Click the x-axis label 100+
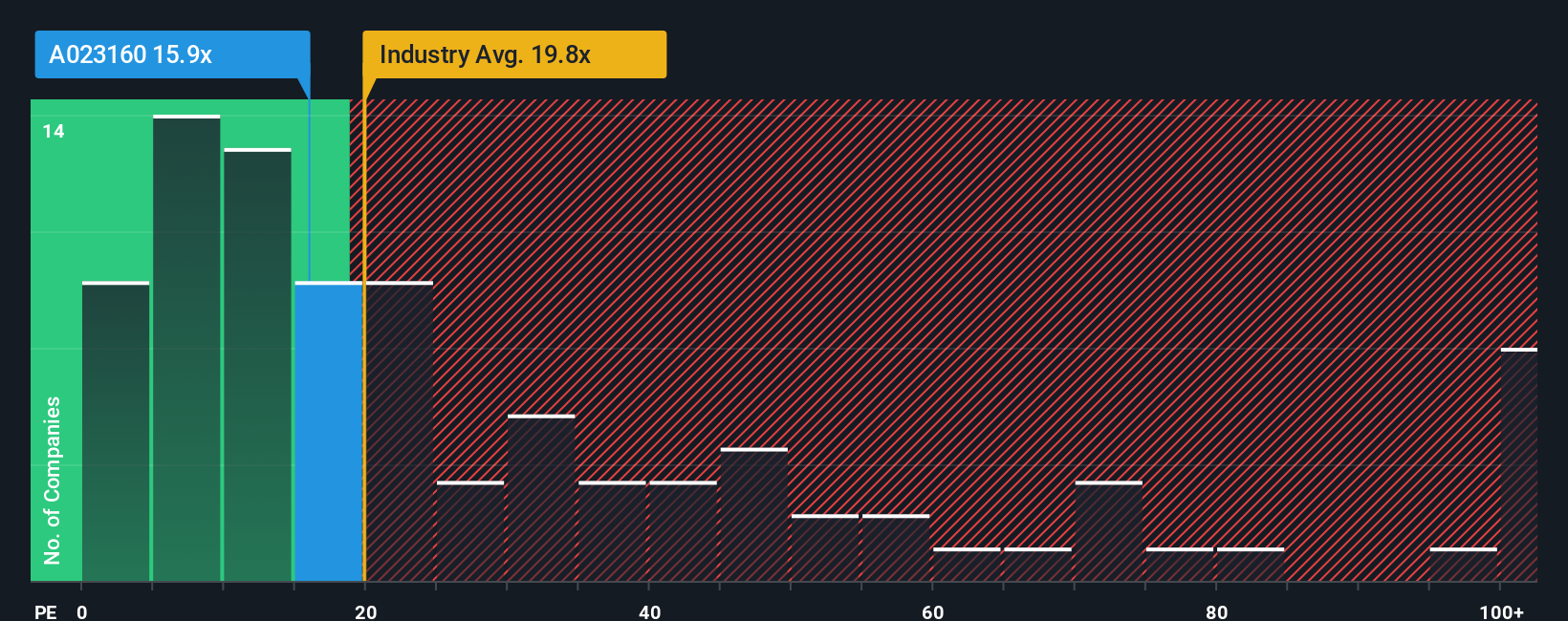Viewport: 1568px width, 621px height. click(1501, 611)
